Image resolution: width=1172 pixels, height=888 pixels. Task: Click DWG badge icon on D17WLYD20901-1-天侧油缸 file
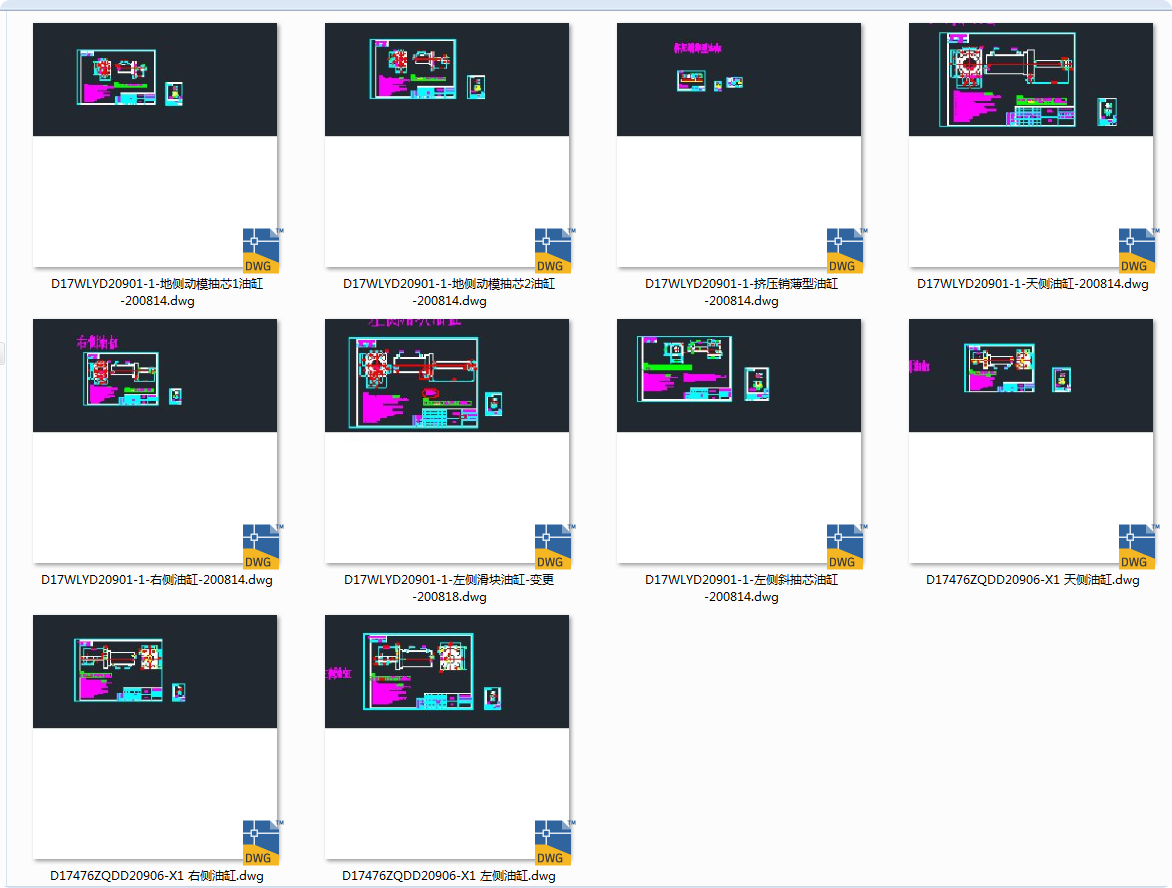[x=1136, y=251]
